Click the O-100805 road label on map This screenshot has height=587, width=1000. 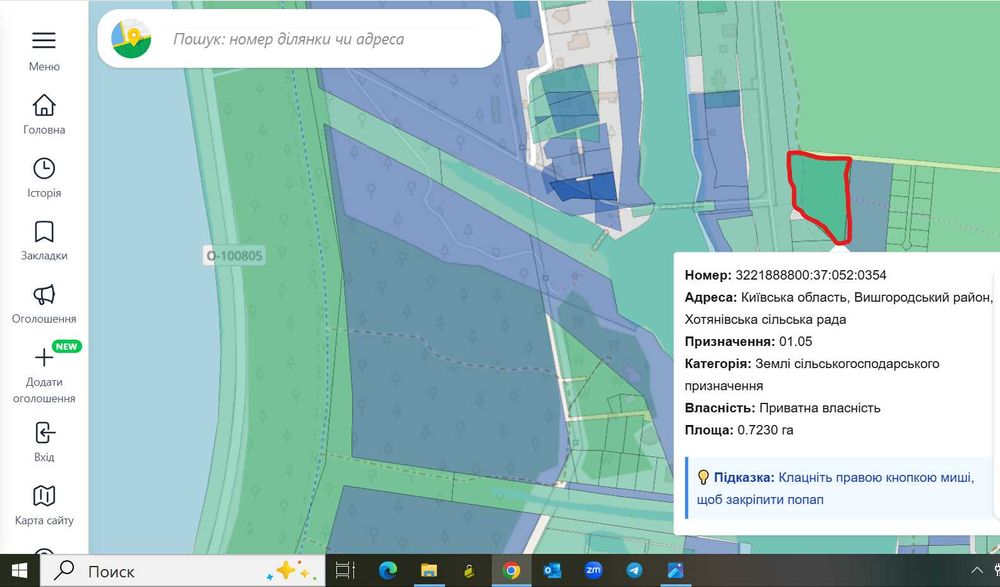pos(234,256)
